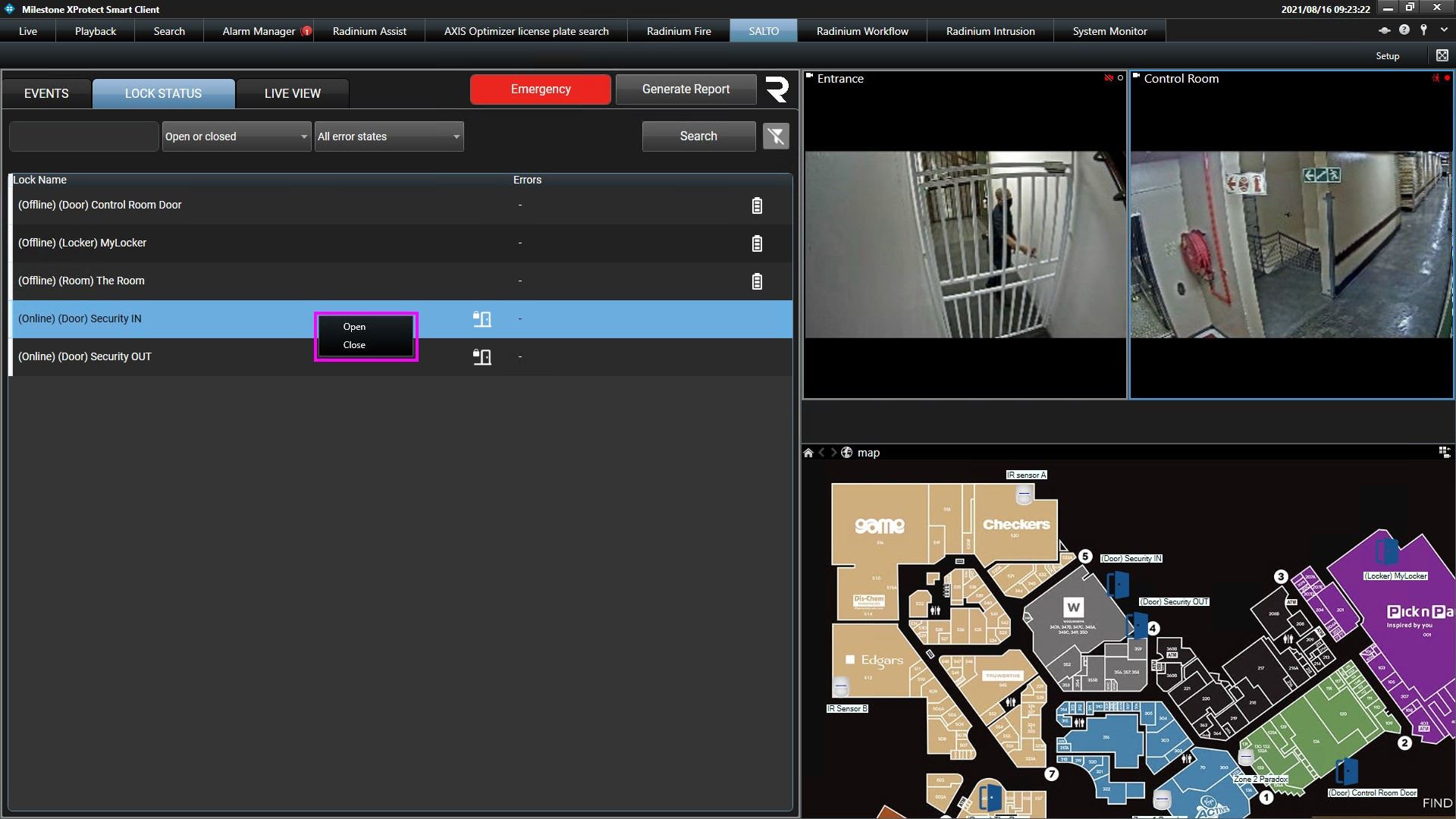Screen dimensions: 1456x819
Task: Click map marker number 7
Action: [x=1051, y=774]
